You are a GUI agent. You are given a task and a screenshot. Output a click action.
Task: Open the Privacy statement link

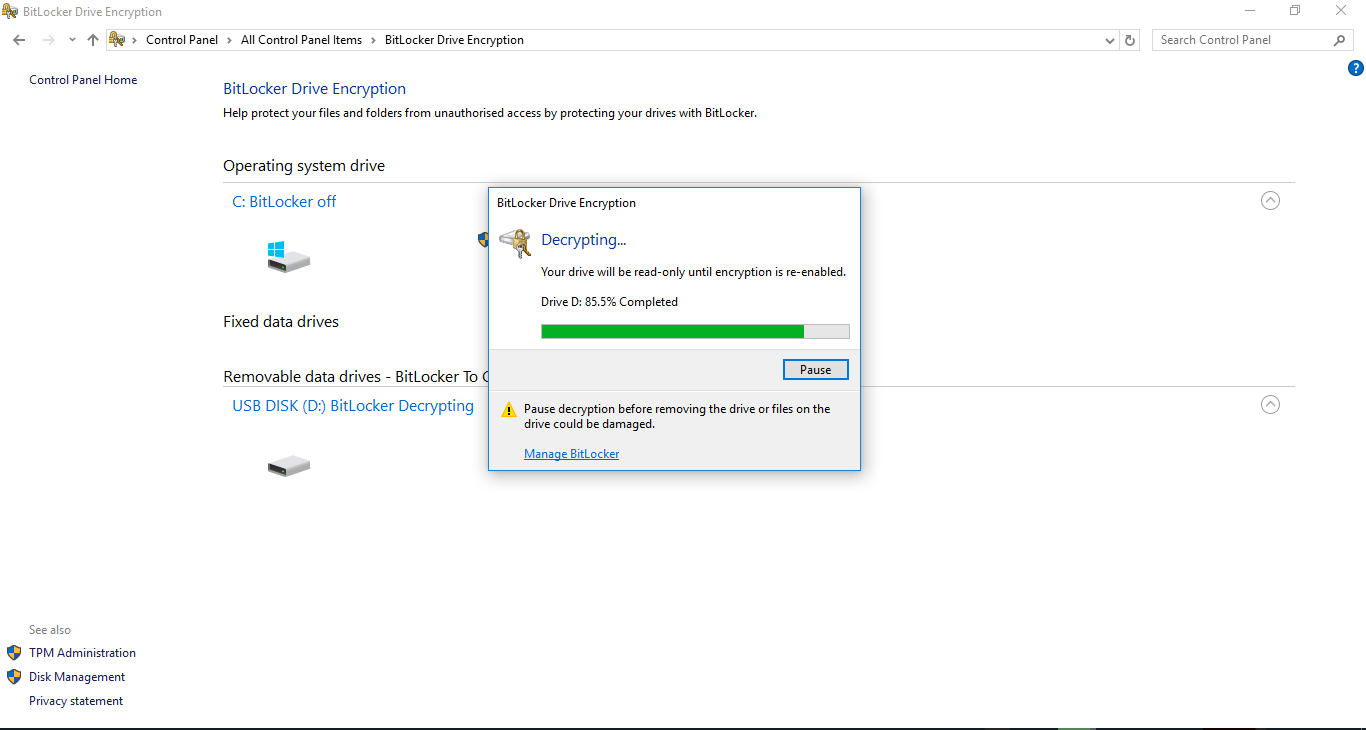76,701
